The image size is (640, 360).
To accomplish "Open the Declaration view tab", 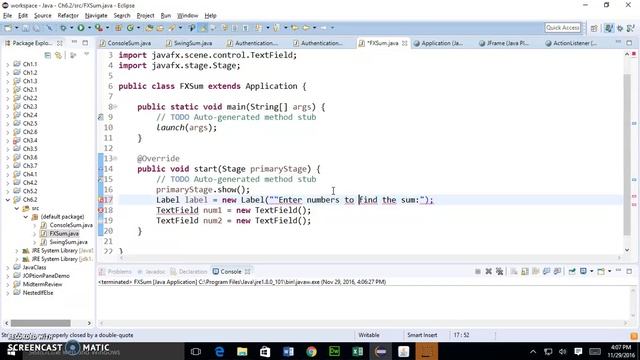I will pos(189,271).
